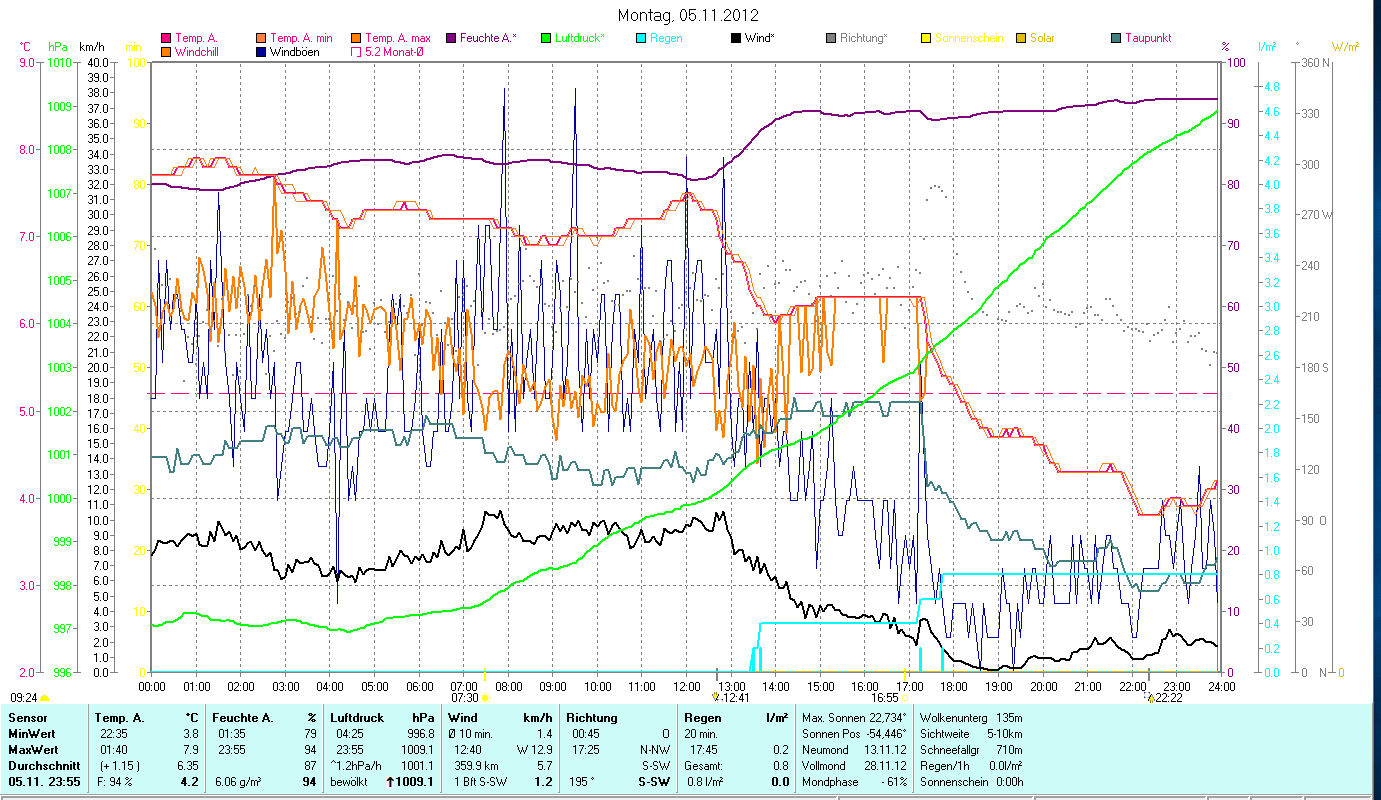Click the rising pressure arrow beside 1009.1
Screen dimensions: 1381x800
pos(389,782)
